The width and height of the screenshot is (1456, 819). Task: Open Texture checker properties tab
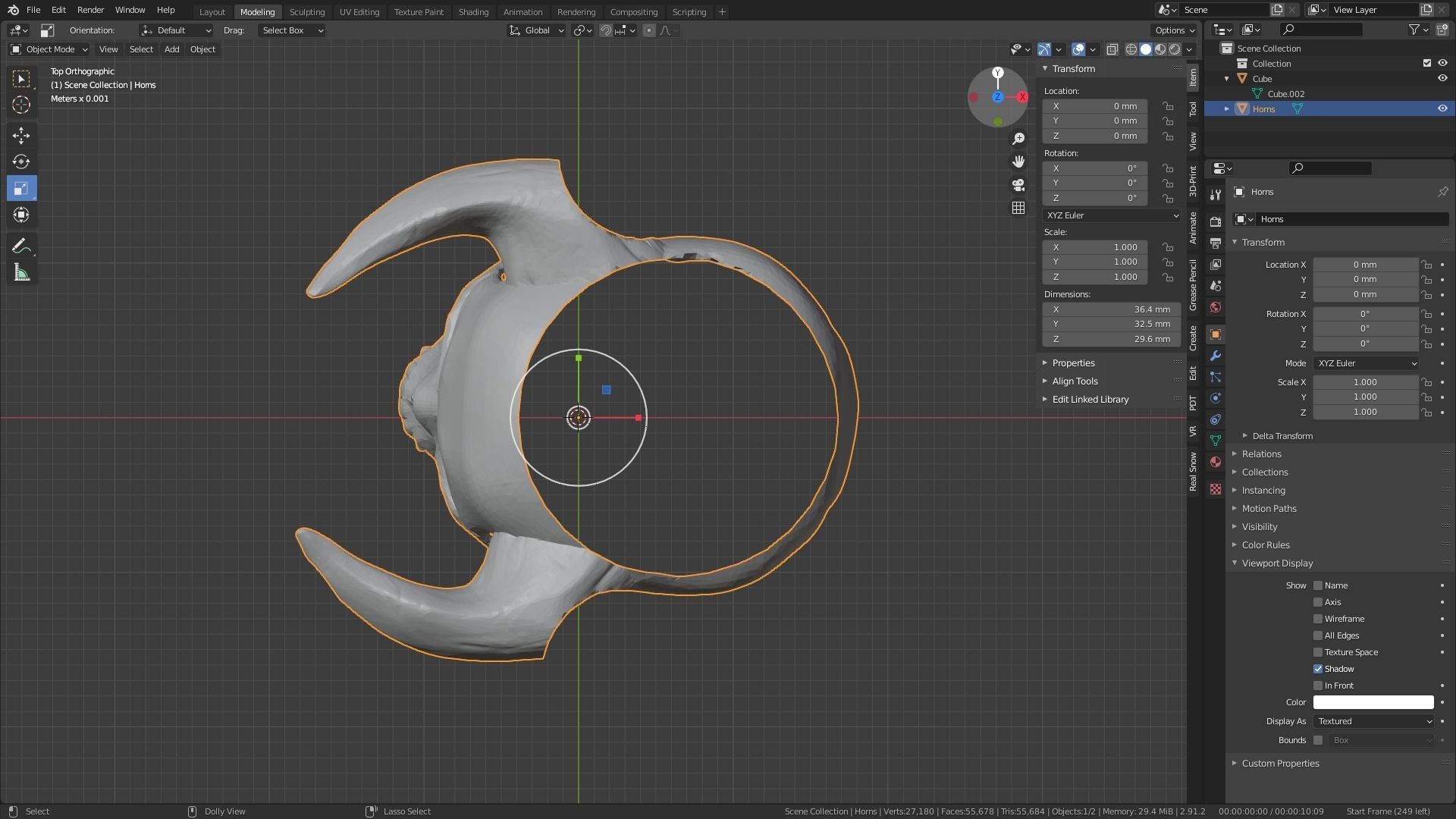point(1216,489)
